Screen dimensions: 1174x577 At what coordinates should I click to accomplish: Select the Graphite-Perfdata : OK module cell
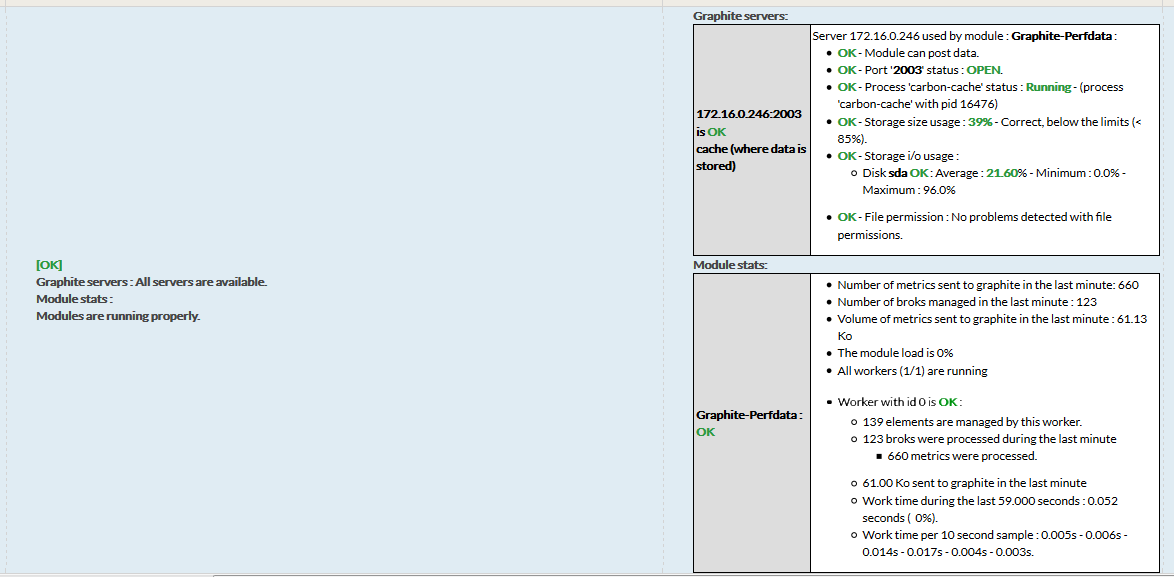click(x=751, y=423)
